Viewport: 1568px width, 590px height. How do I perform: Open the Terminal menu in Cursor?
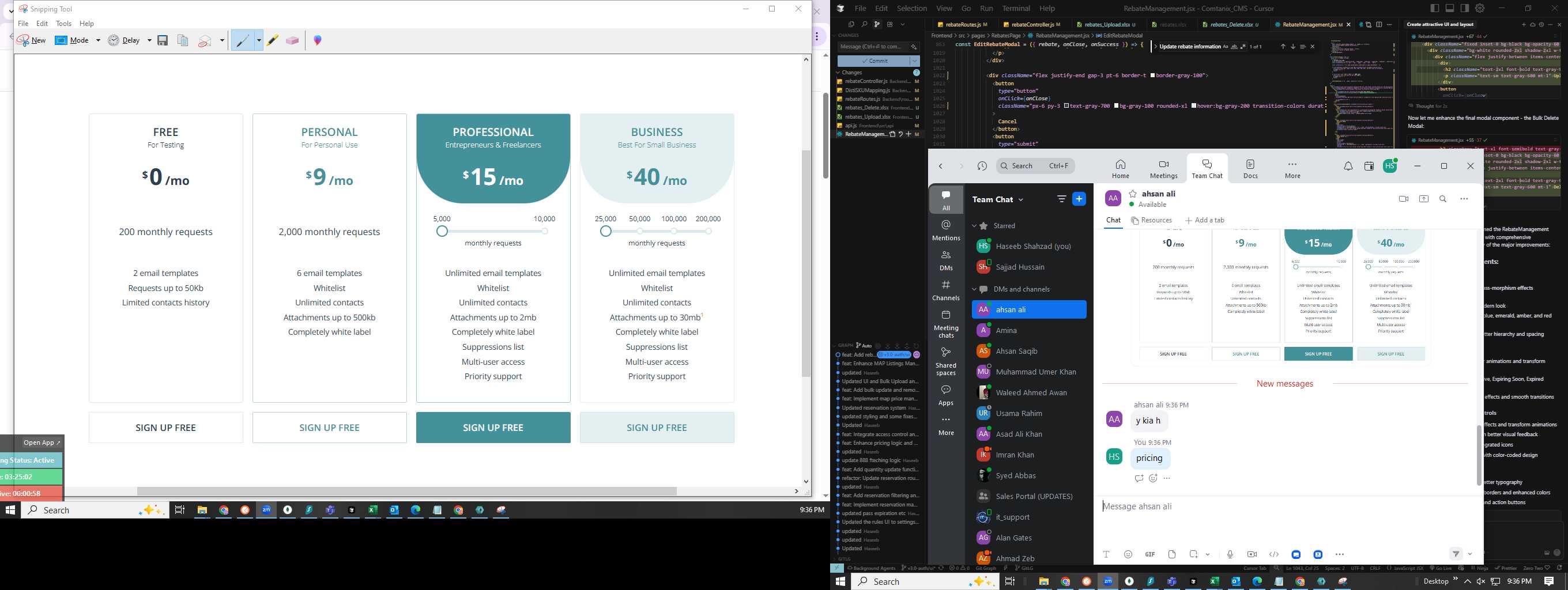point(1016,9)
